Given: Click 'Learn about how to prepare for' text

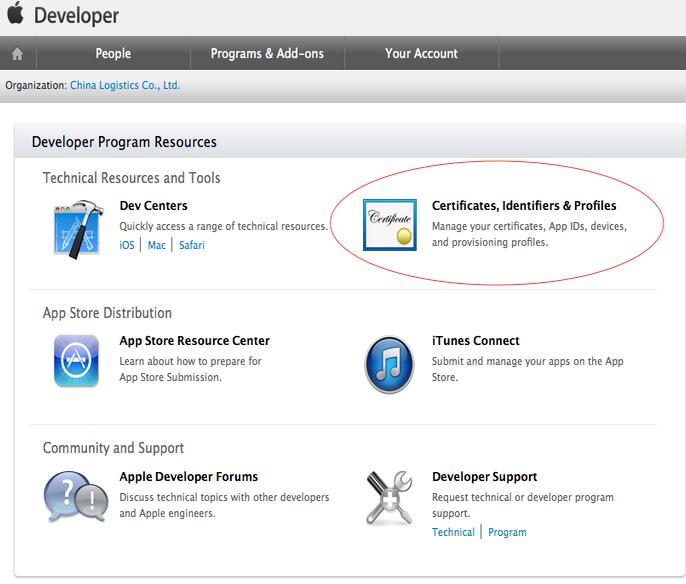Looking at the screenshot, I should pos(190,361).
